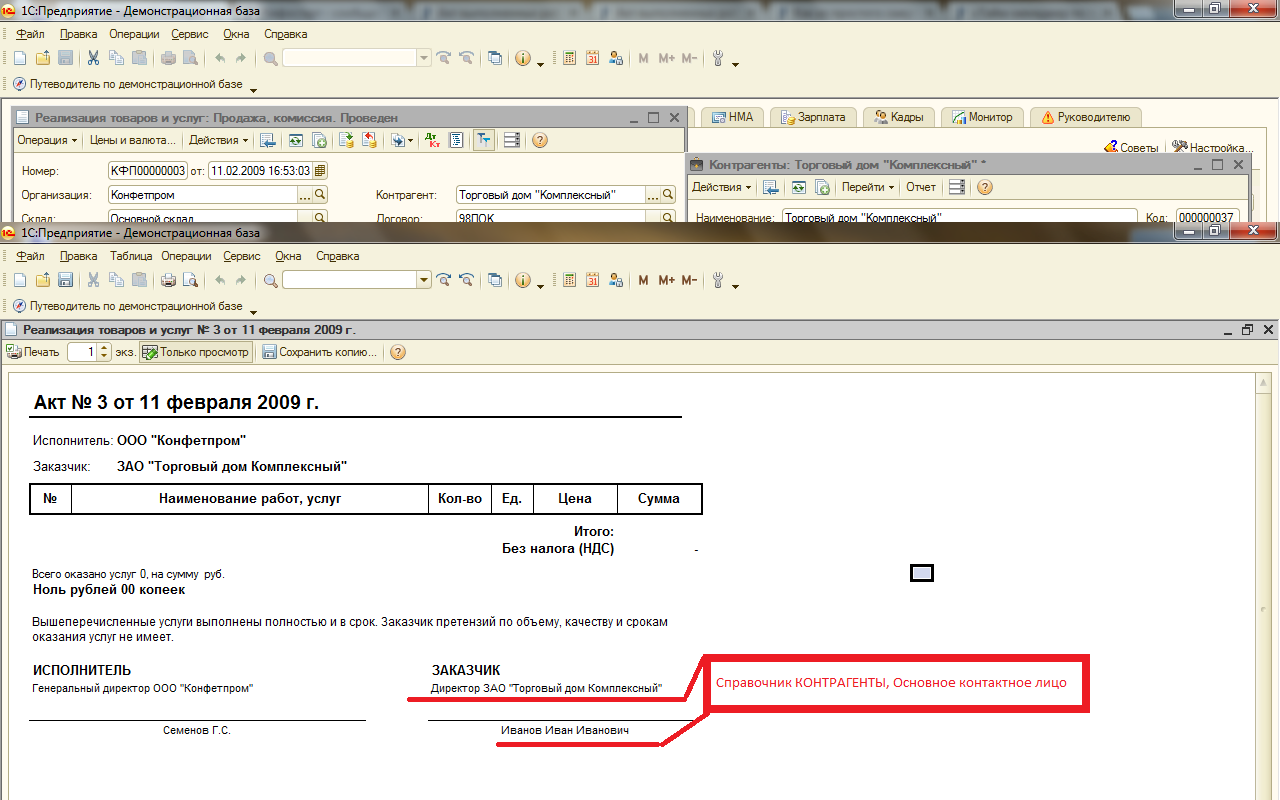This screenshot has height=800, width=1280.
Task: Open Таблица menu in front window
Action: [x=130, y=256]
